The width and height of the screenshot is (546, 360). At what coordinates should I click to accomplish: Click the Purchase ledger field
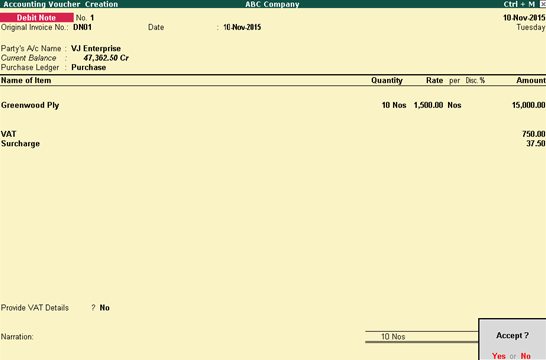[88, 68]
